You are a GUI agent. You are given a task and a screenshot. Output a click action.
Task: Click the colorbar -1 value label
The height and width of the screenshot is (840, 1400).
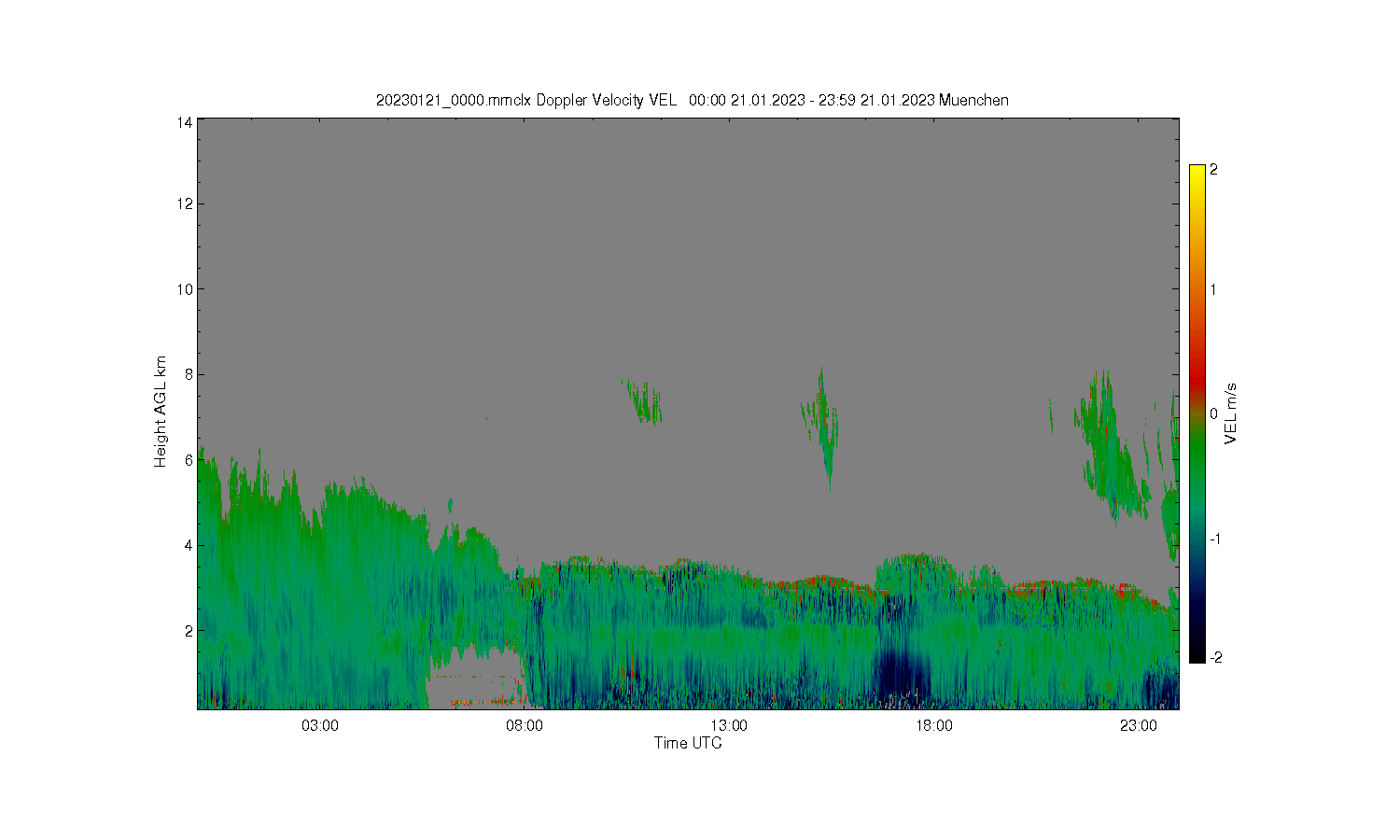point(1215,539)
